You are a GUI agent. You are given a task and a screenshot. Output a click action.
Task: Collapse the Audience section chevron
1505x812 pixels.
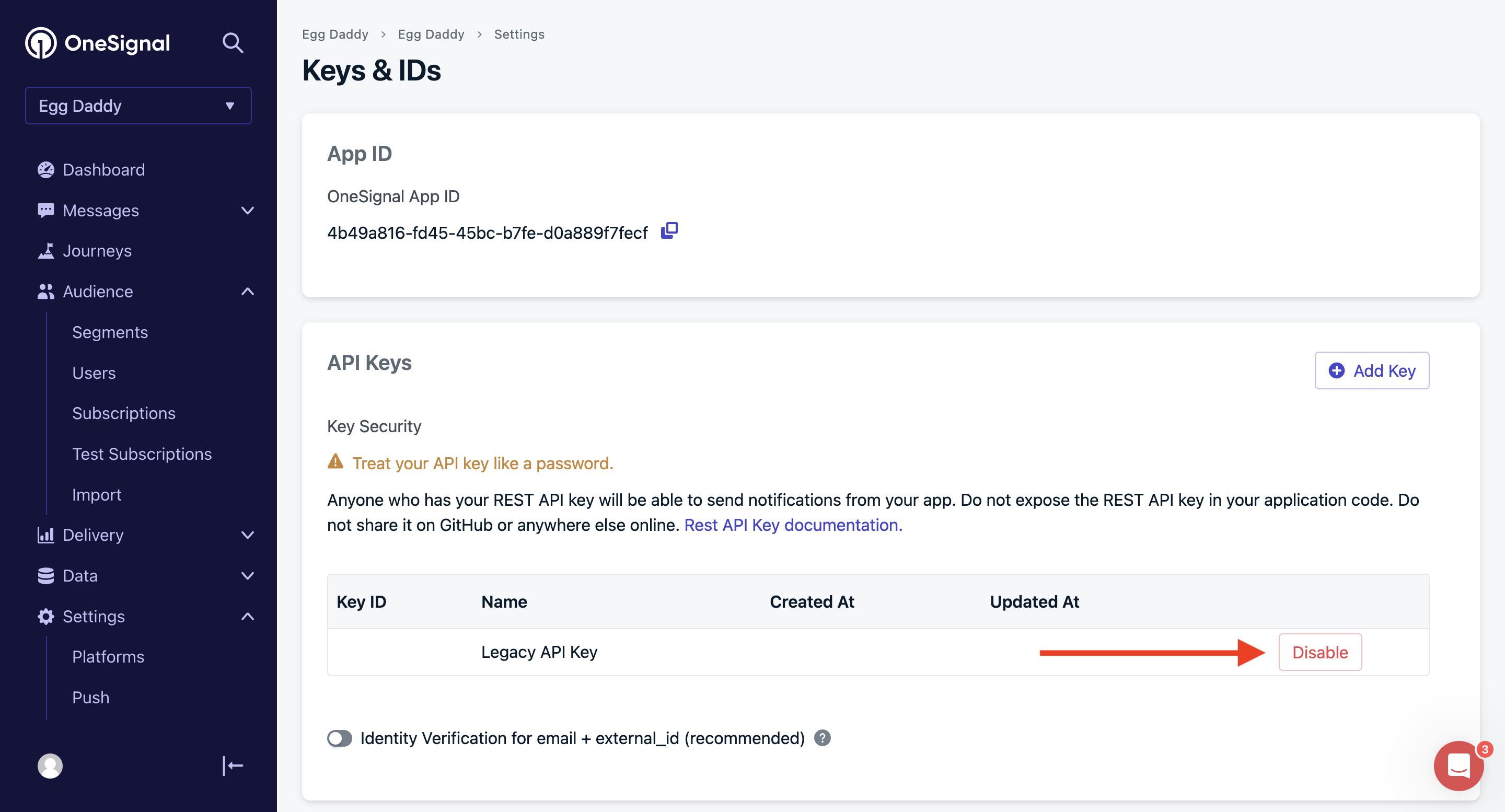tap(248, 292)
